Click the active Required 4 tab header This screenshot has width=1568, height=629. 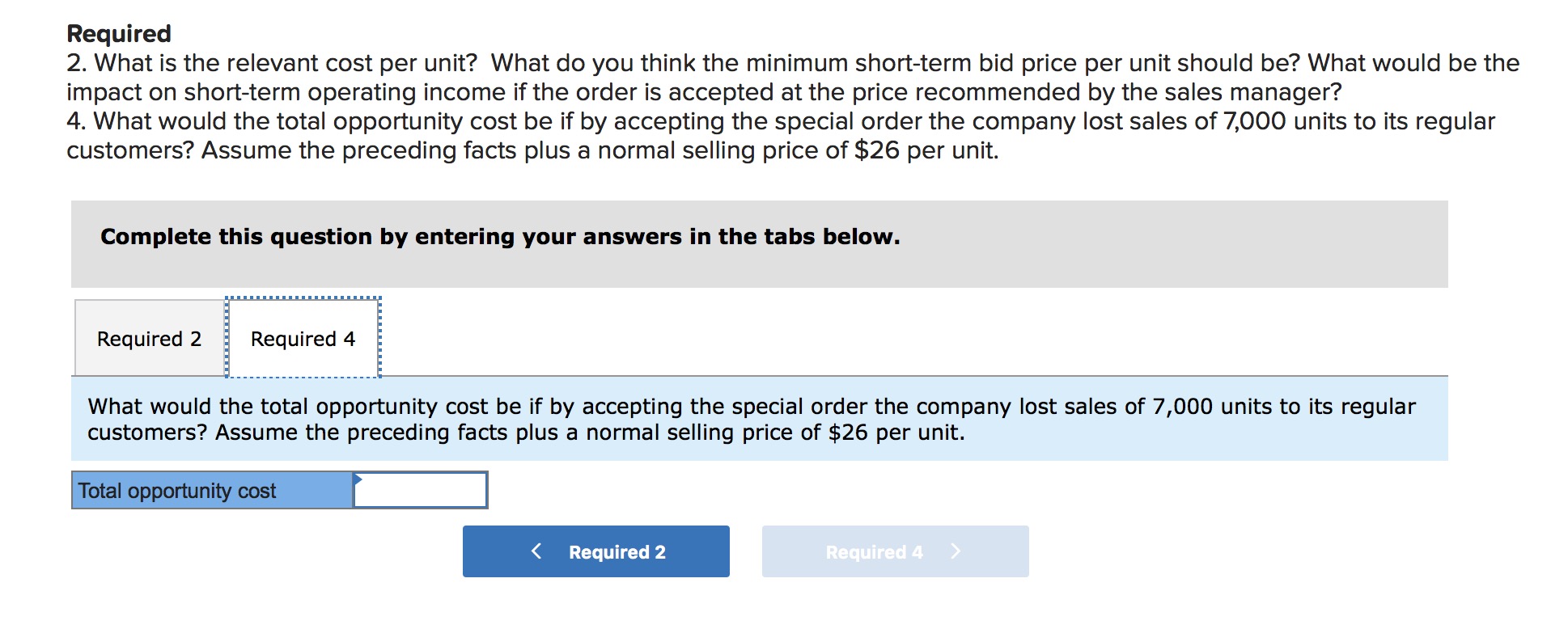point(302,338)
